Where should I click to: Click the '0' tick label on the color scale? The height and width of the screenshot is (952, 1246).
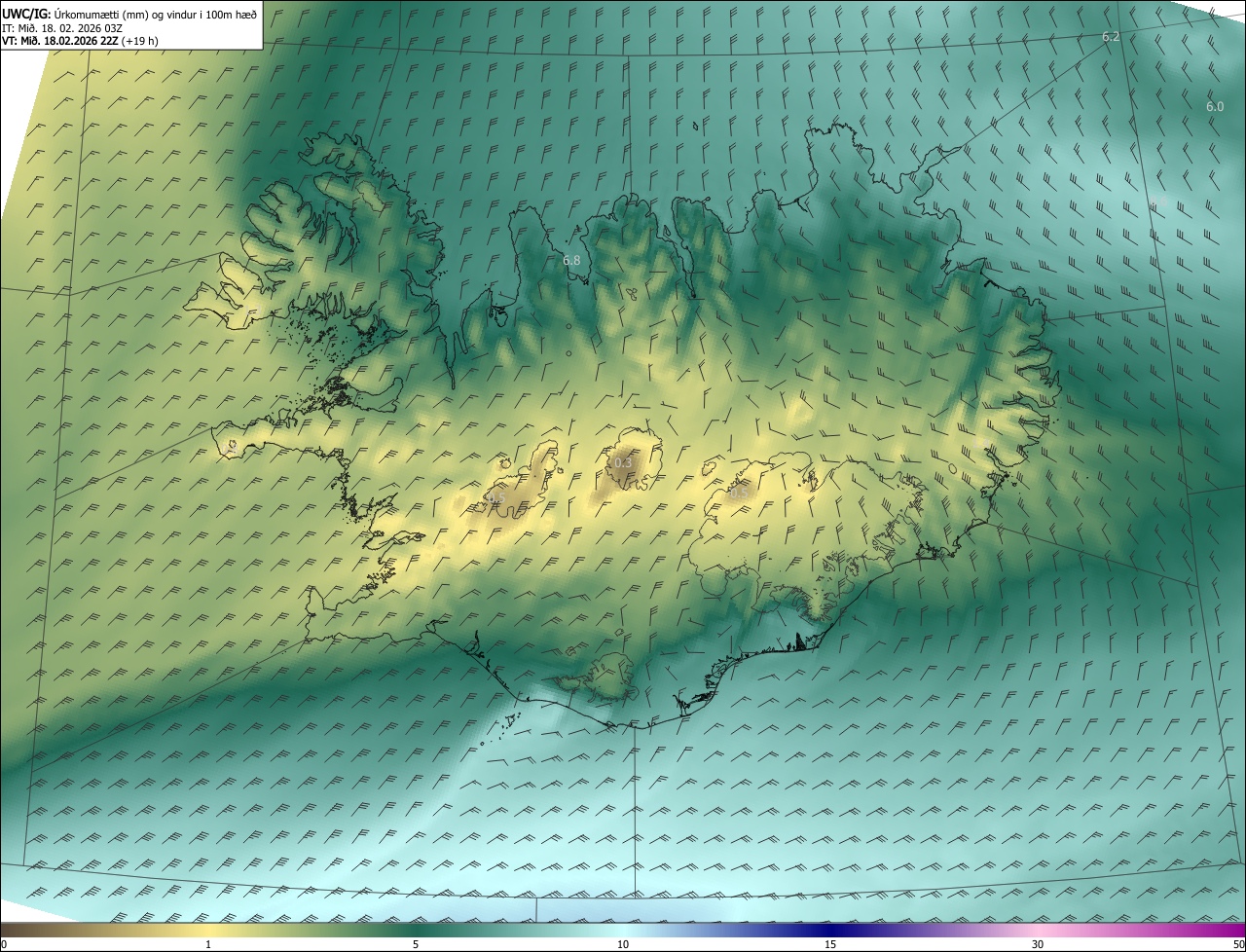click(4, 944)
